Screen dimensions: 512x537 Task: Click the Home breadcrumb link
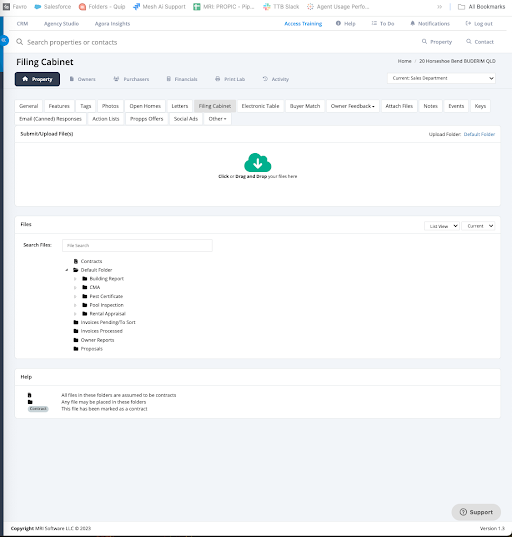tap(404, 61)
